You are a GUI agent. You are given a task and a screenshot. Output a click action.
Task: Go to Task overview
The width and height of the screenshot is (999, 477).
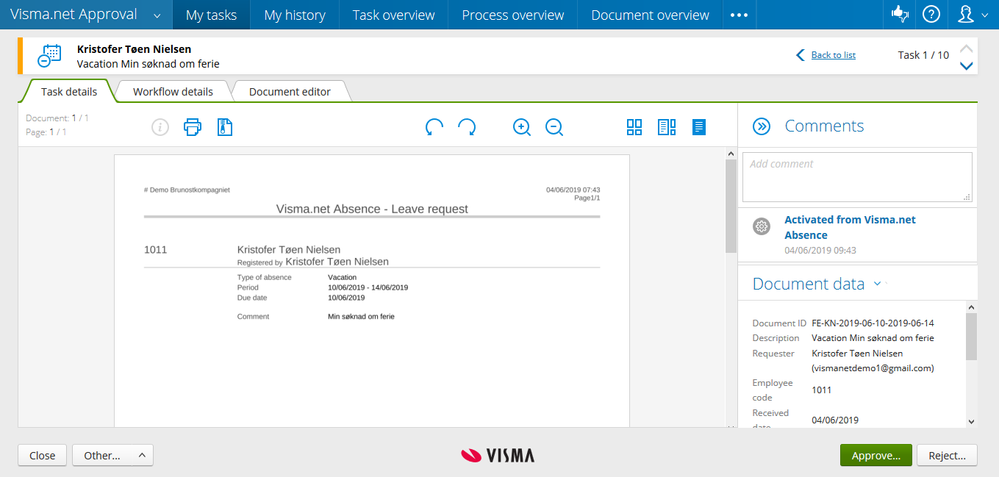click(394, 15)
